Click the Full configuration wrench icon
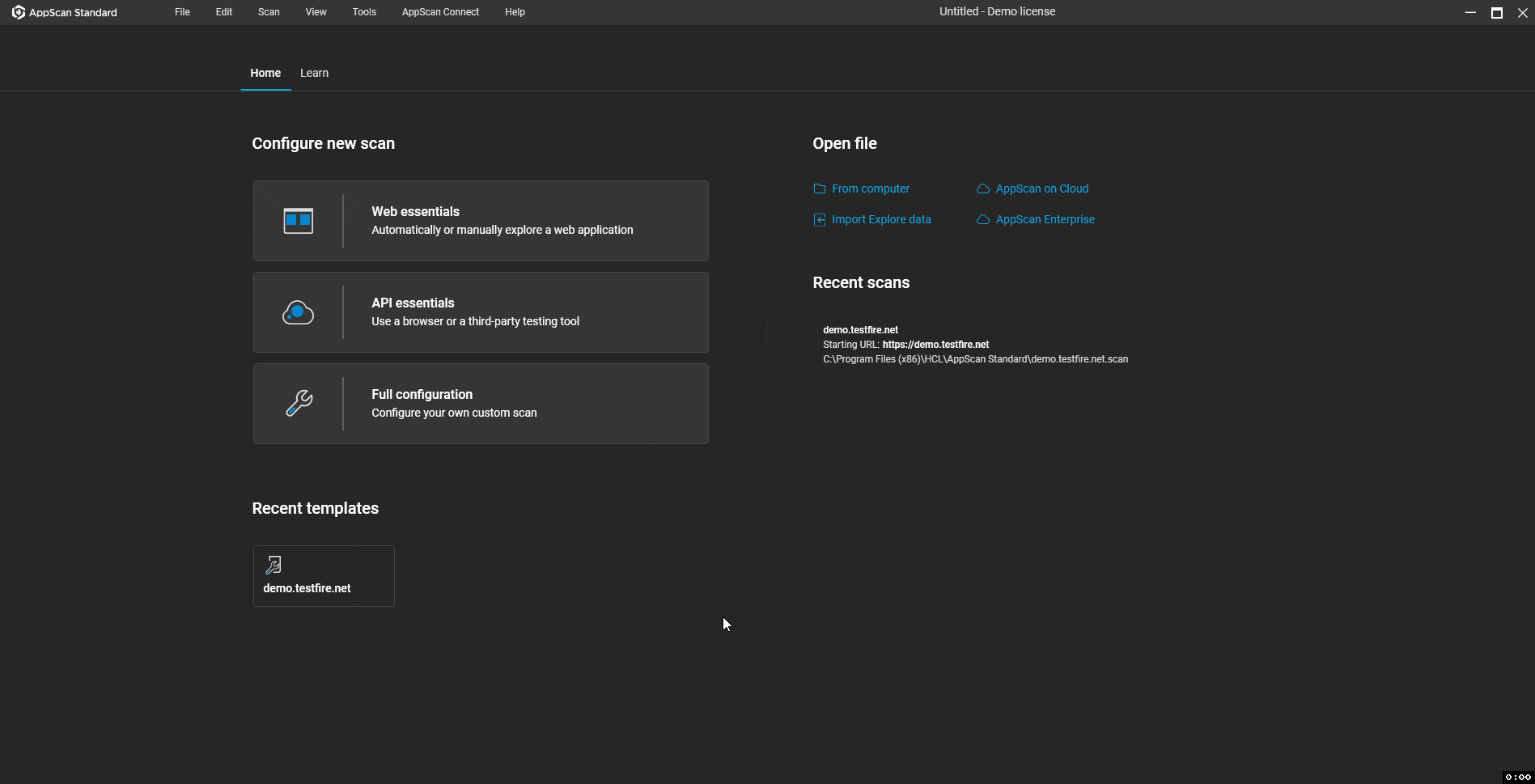 coord(299,403)
